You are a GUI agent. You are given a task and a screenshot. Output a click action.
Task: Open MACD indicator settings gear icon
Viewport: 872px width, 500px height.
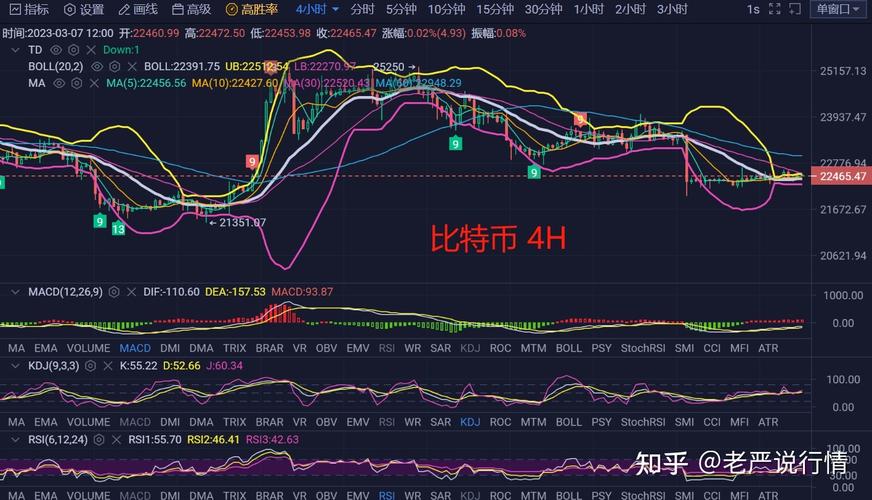[x=114, y=292]
